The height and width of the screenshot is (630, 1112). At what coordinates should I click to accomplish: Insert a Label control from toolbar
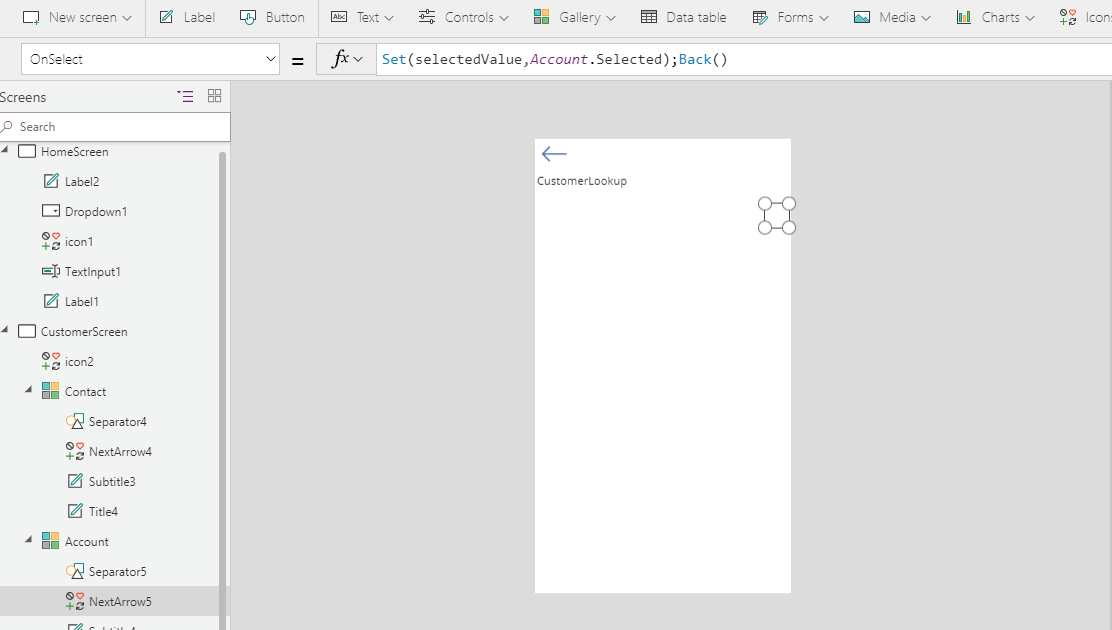pyautogui.click(x=186, y=17)
